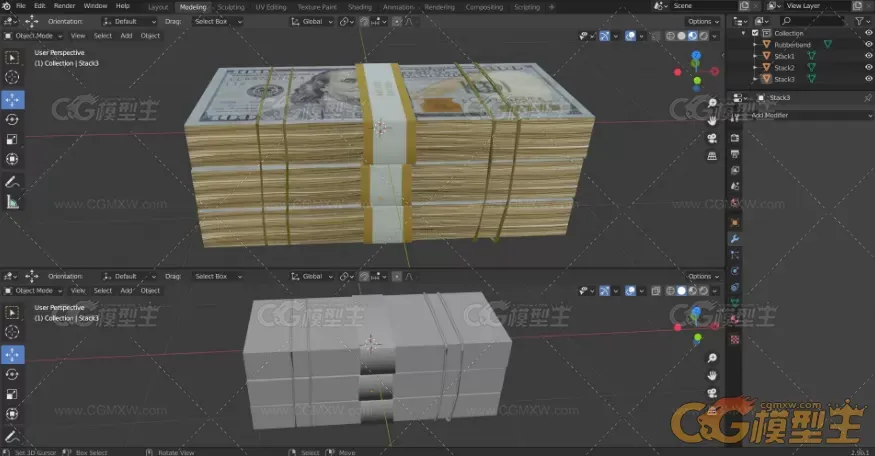Pin the Stack3 properties context

[x=868, y=98]
